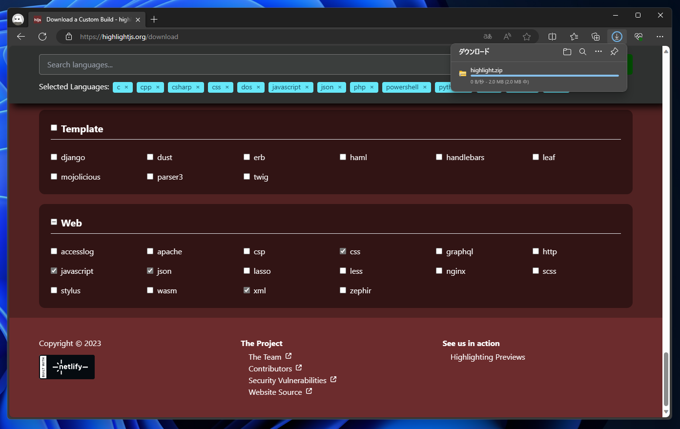Check the wasm language
680x429 pixels.
point(150,290)
